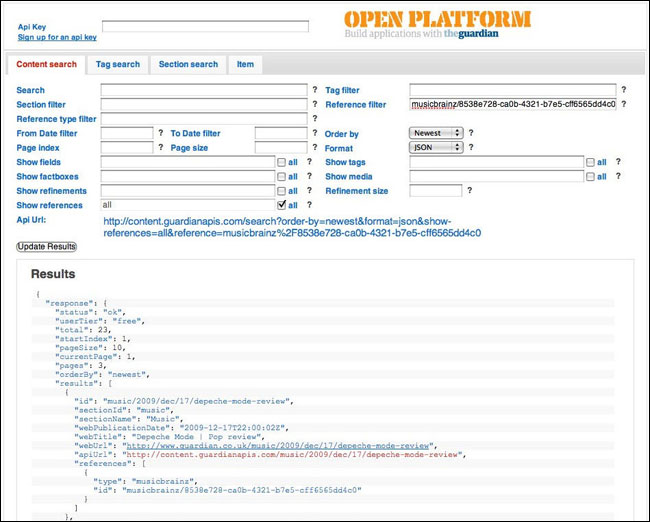Switch to Section search tab
Image resolution: width=650 pixels, height=522 pixels.
(188, 64)
